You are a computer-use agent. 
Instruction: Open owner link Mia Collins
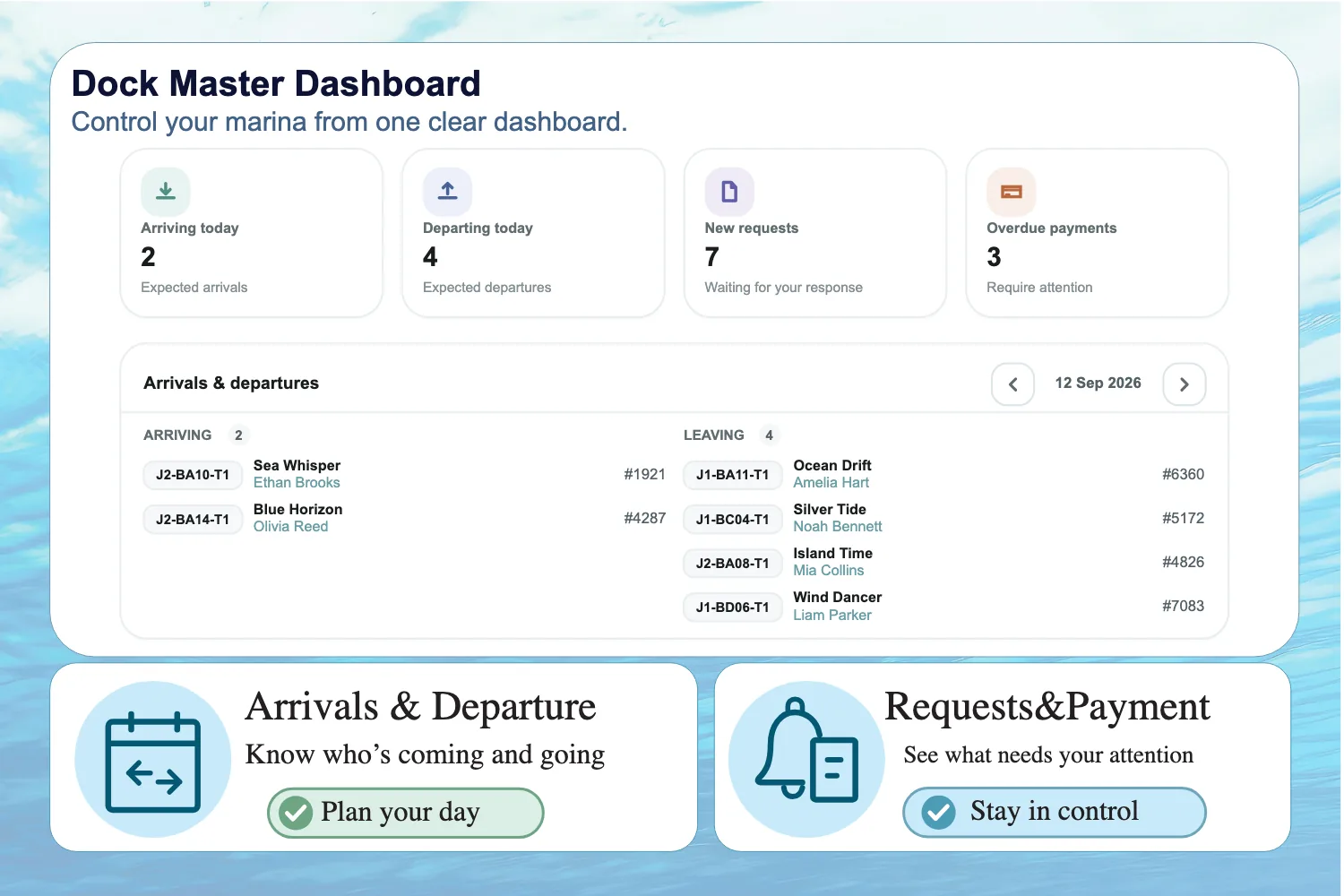(x=829, y=571)
